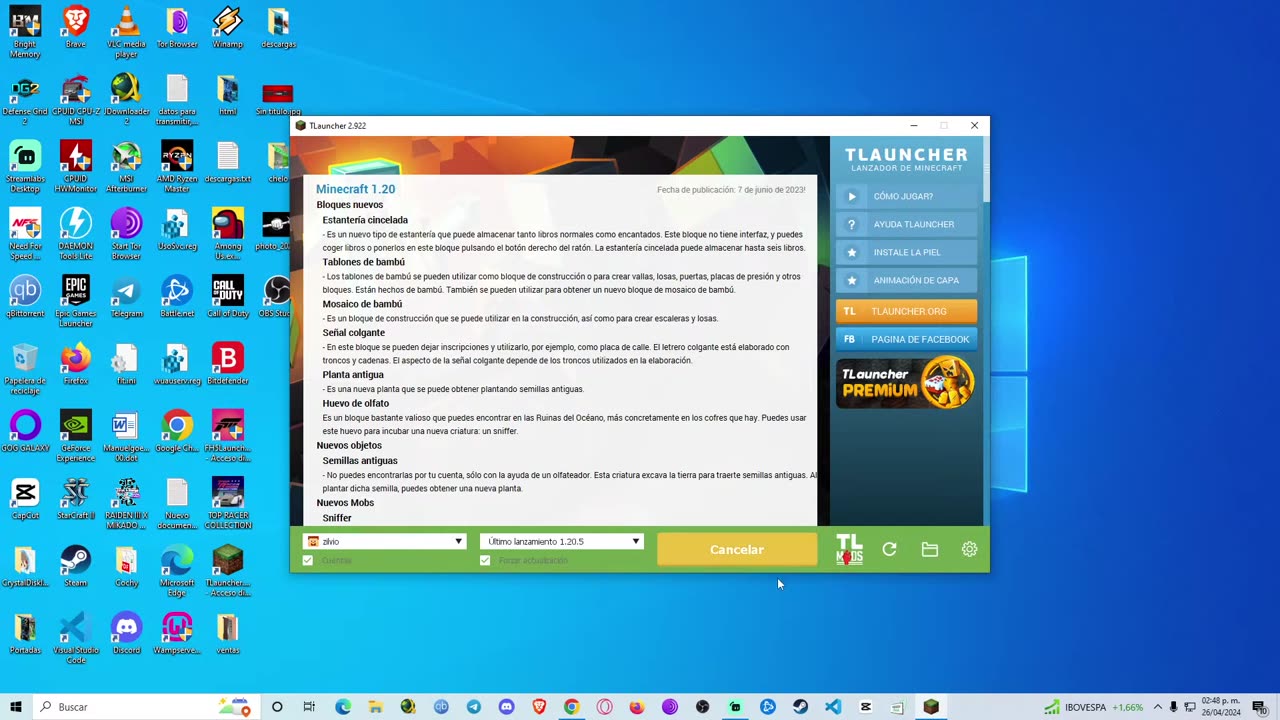Open Bitdefender desktop shortcut
Screen dimensions: 1280x720
tap(228, 364)
